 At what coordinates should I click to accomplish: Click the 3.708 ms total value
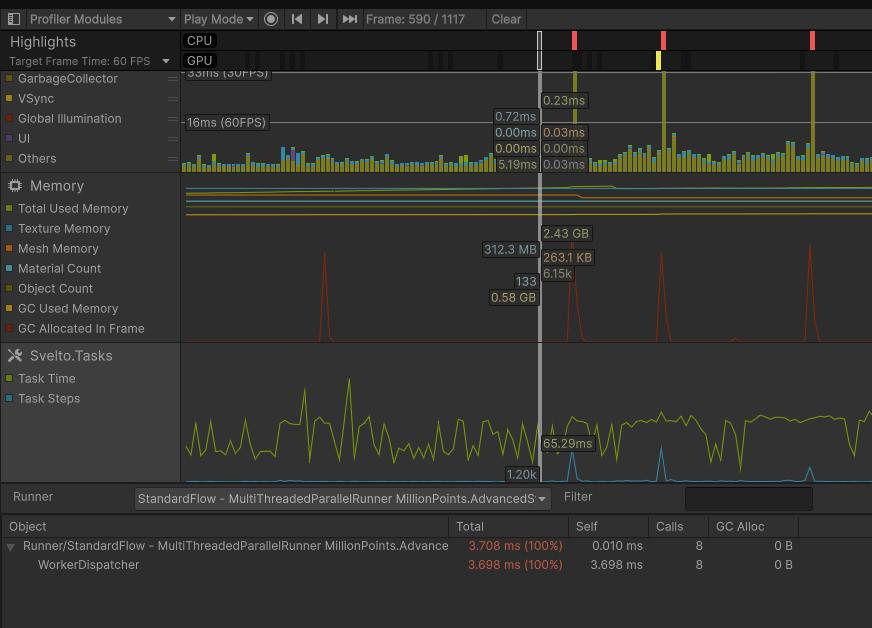(515, 546)
